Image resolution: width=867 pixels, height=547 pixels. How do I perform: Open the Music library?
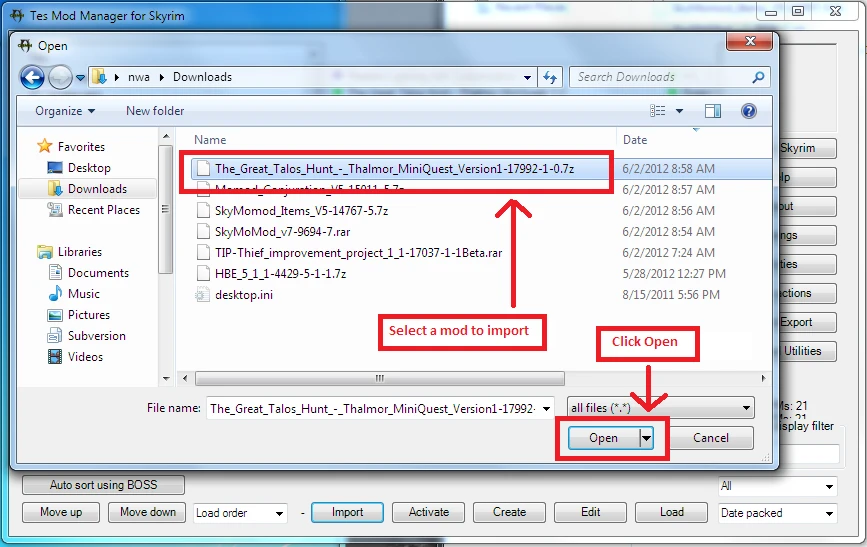83,294
